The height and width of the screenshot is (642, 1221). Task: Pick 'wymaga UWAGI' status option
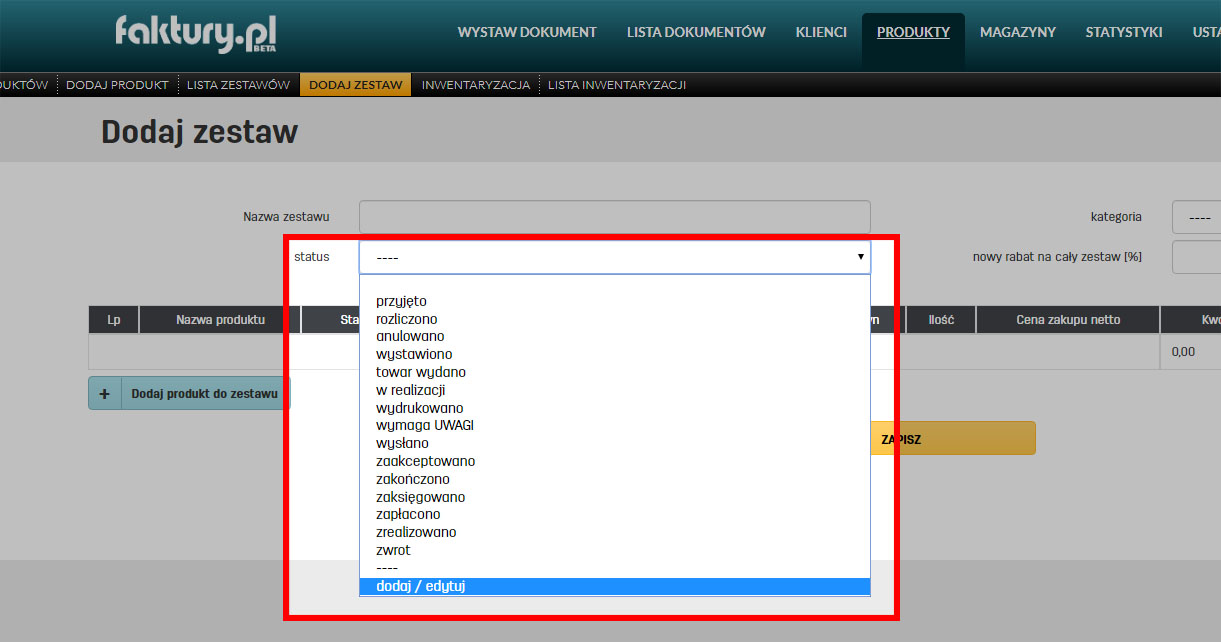(424, 425)
